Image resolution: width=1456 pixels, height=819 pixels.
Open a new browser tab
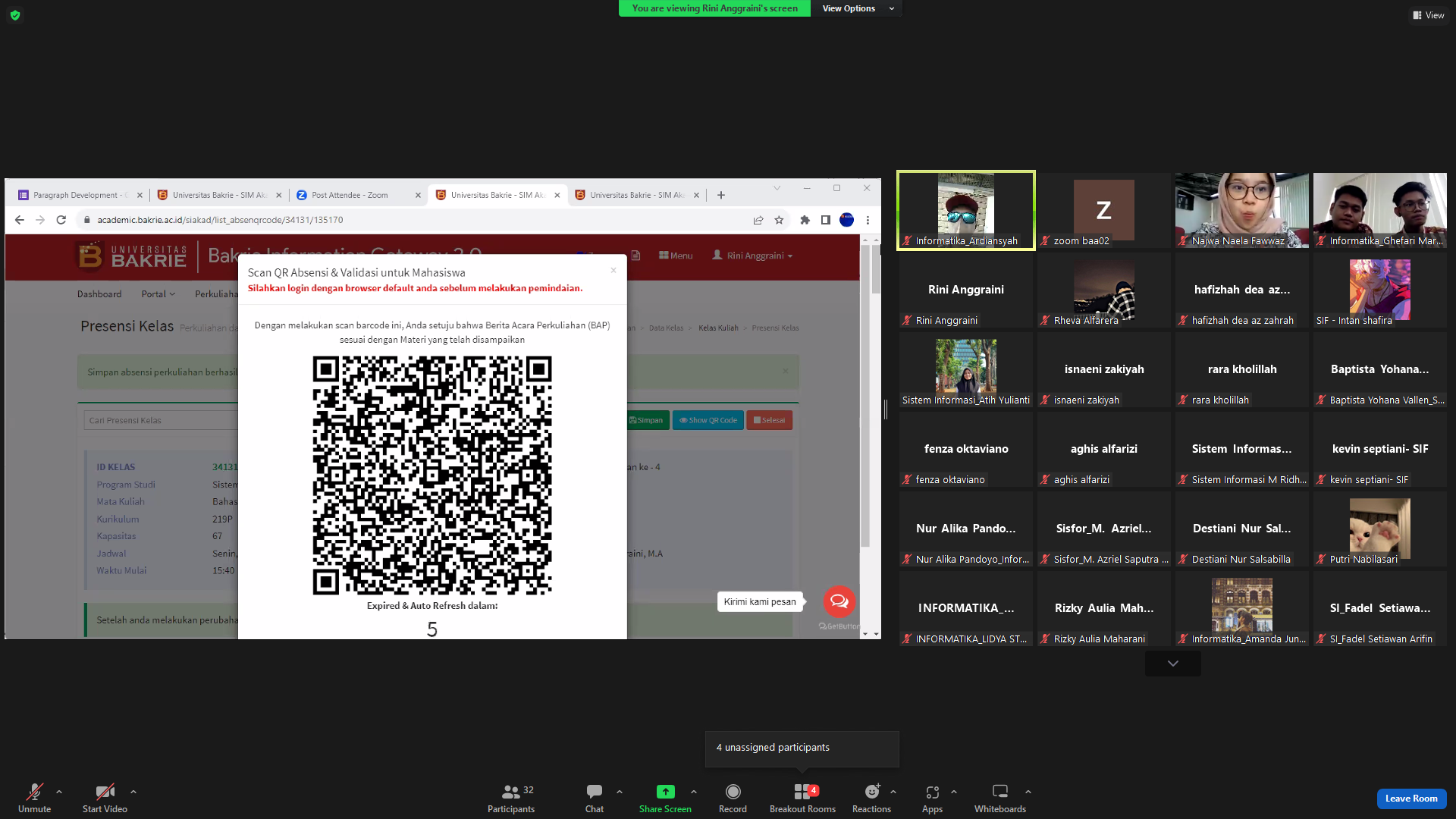(x=721, y=195)
